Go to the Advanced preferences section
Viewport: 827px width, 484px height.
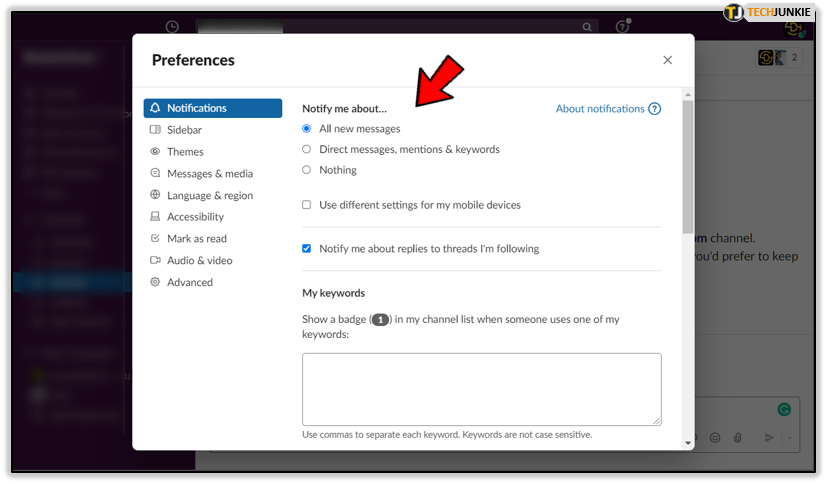point(189,283)
